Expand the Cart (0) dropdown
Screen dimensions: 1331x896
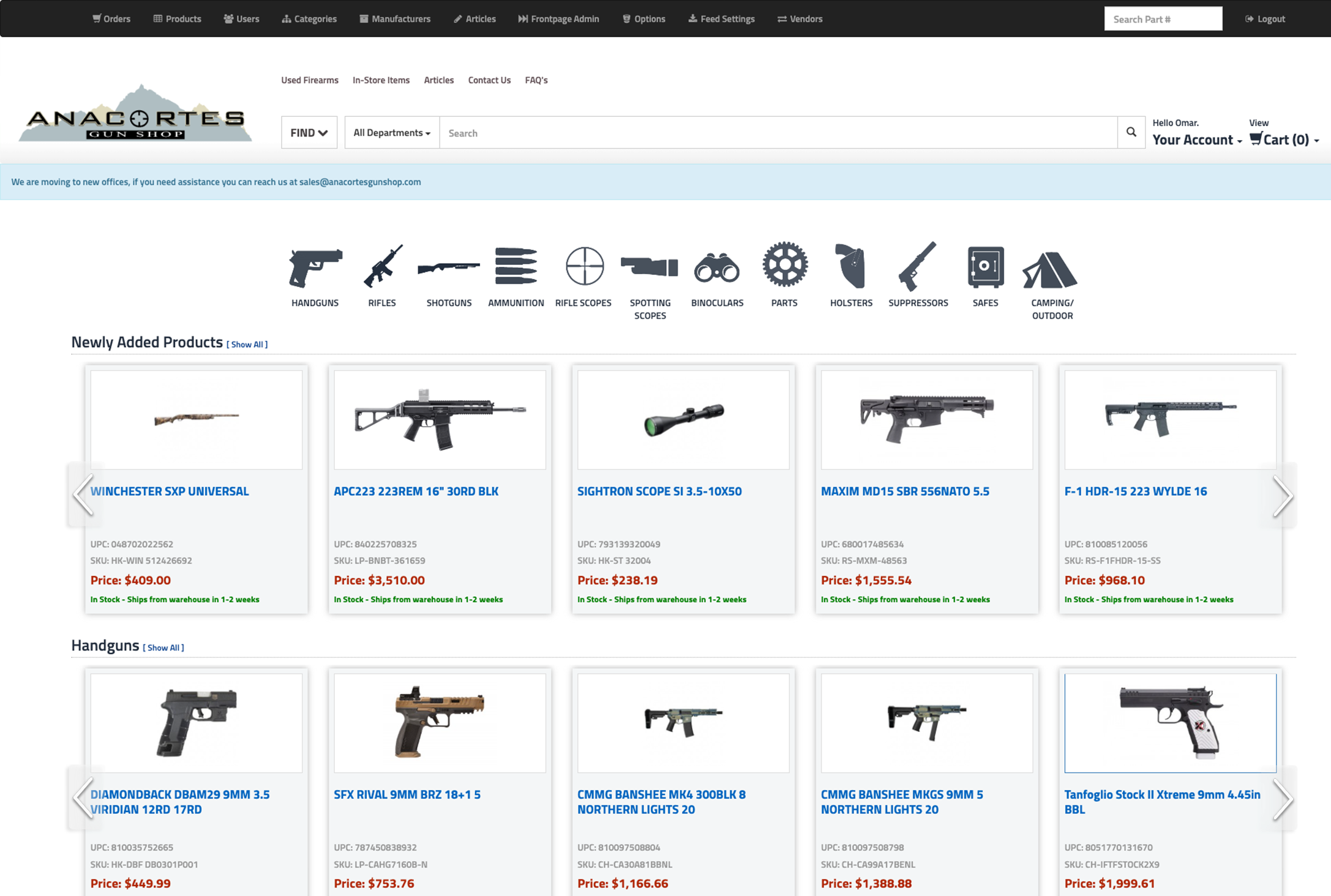tap(1284, 140)
